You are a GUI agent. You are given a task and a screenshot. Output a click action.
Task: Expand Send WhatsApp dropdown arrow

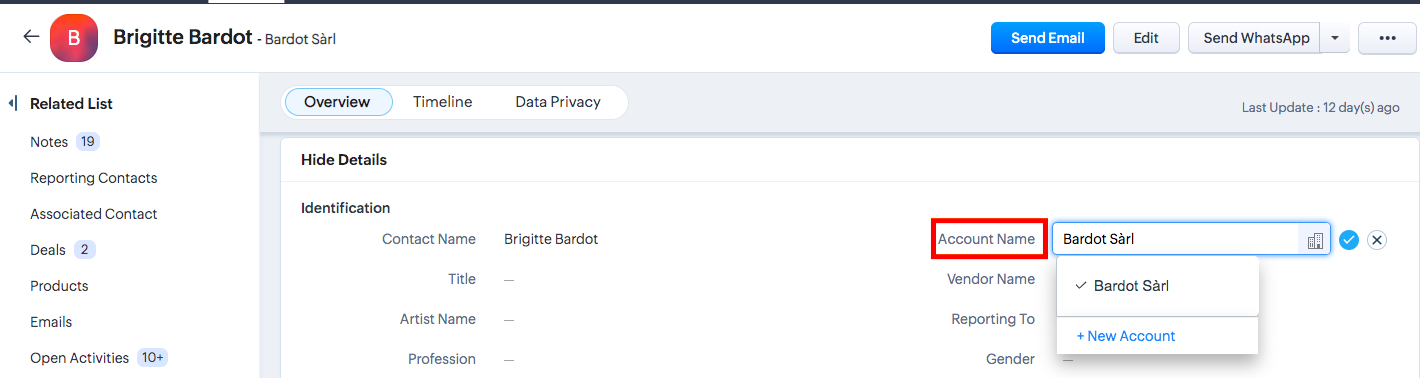1335,38
